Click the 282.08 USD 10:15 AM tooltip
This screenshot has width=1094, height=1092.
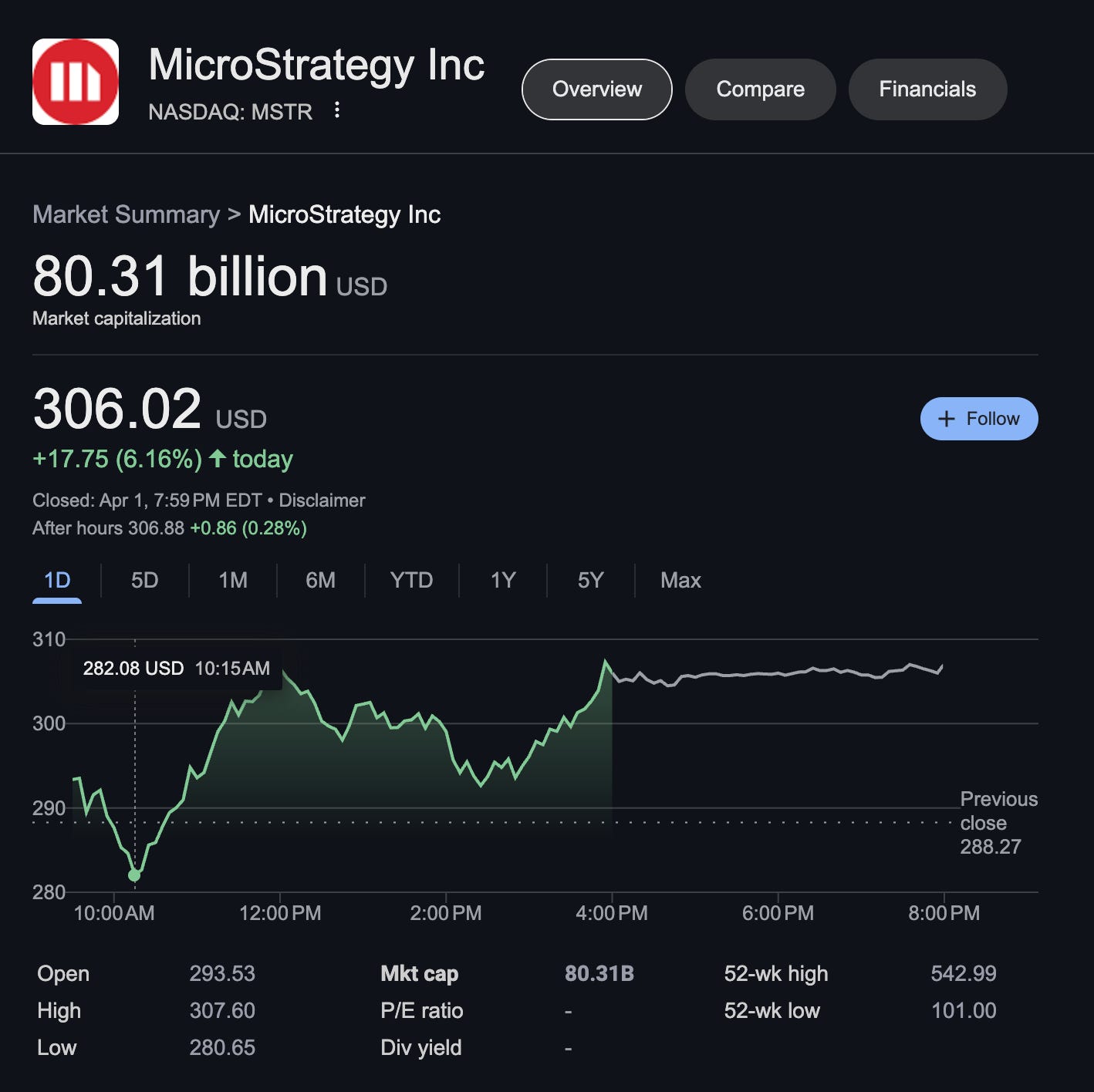coord(177,669)
